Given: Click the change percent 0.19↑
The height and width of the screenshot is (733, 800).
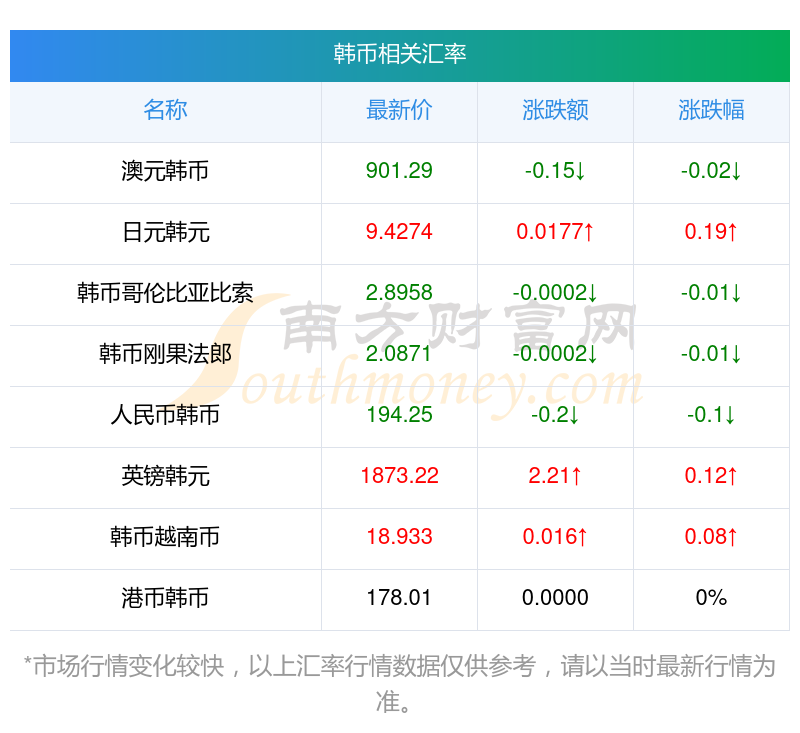Looking at the screenshot, I should 711,232.
